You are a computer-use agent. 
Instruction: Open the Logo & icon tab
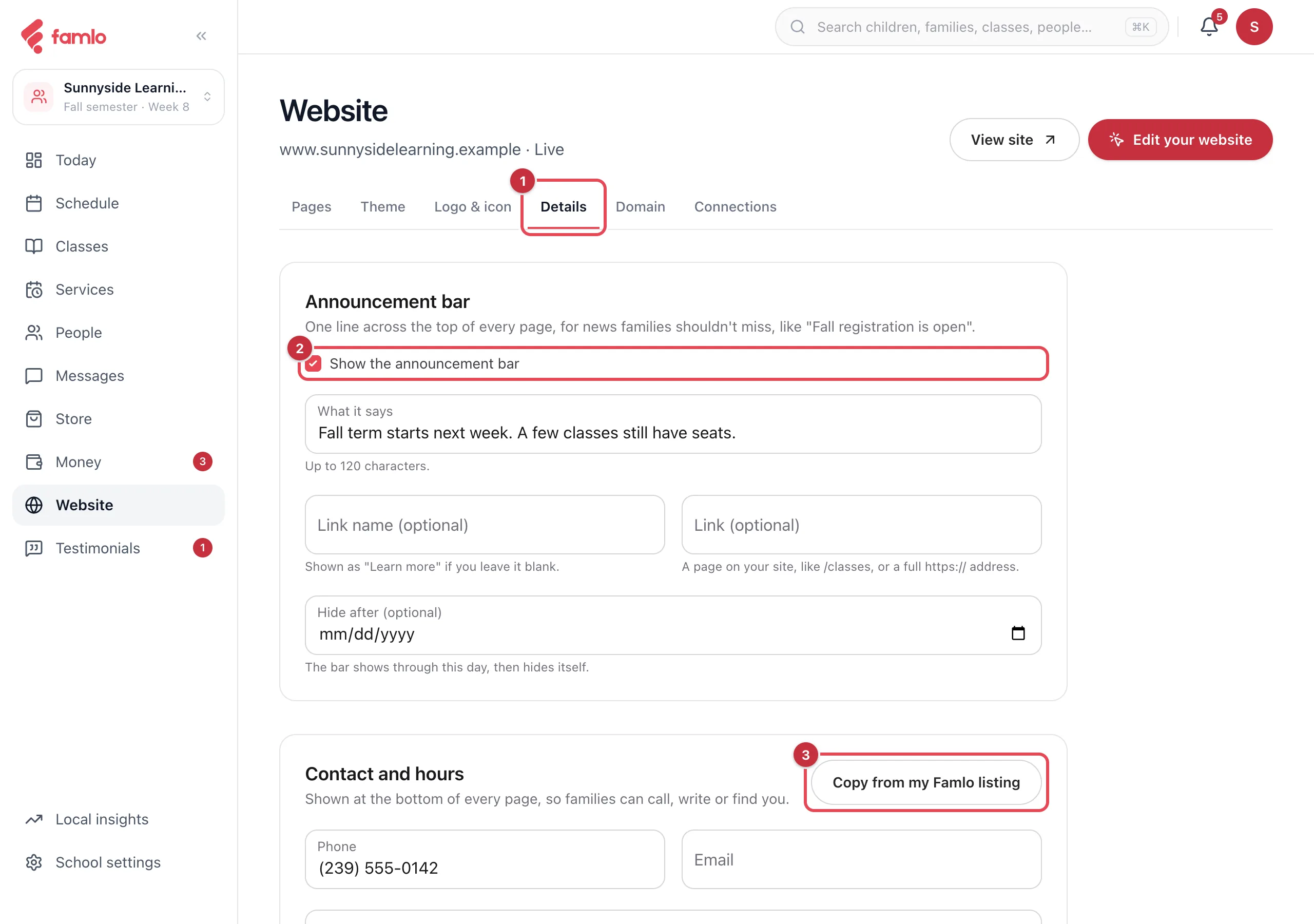click(472, 207)
